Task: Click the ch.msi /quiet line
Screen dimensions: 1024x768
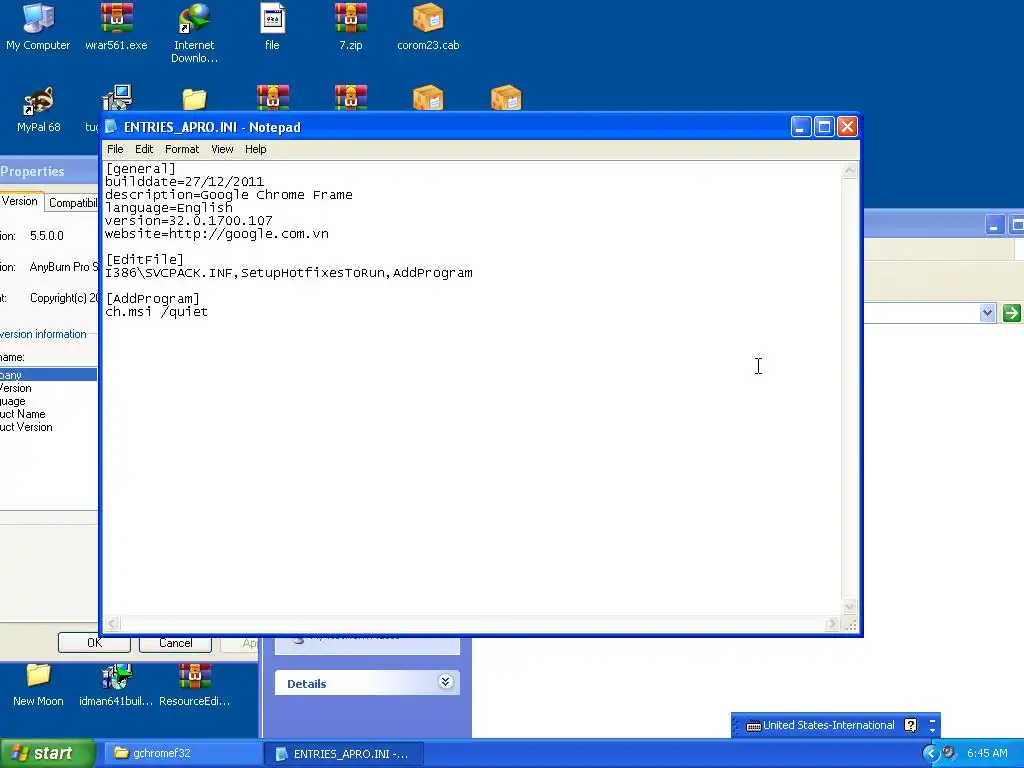Action: [157, 312]
